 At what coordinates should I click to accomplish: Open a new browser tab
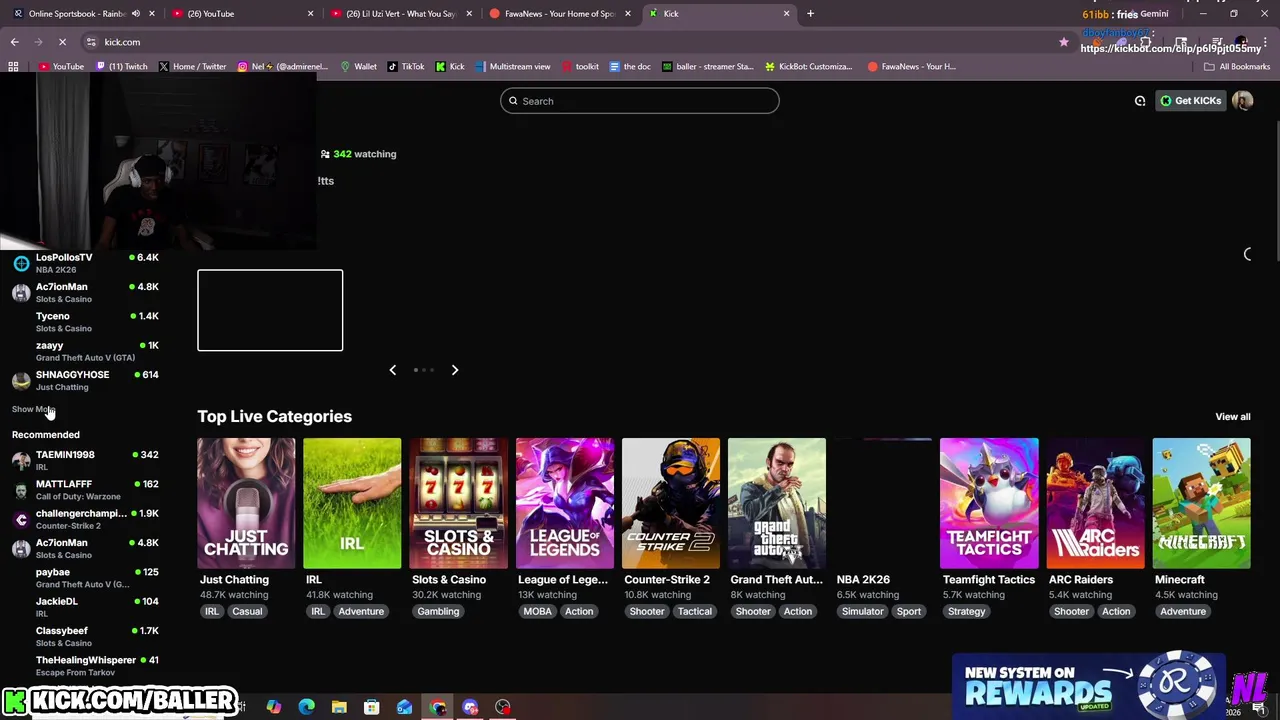[810, 14]
